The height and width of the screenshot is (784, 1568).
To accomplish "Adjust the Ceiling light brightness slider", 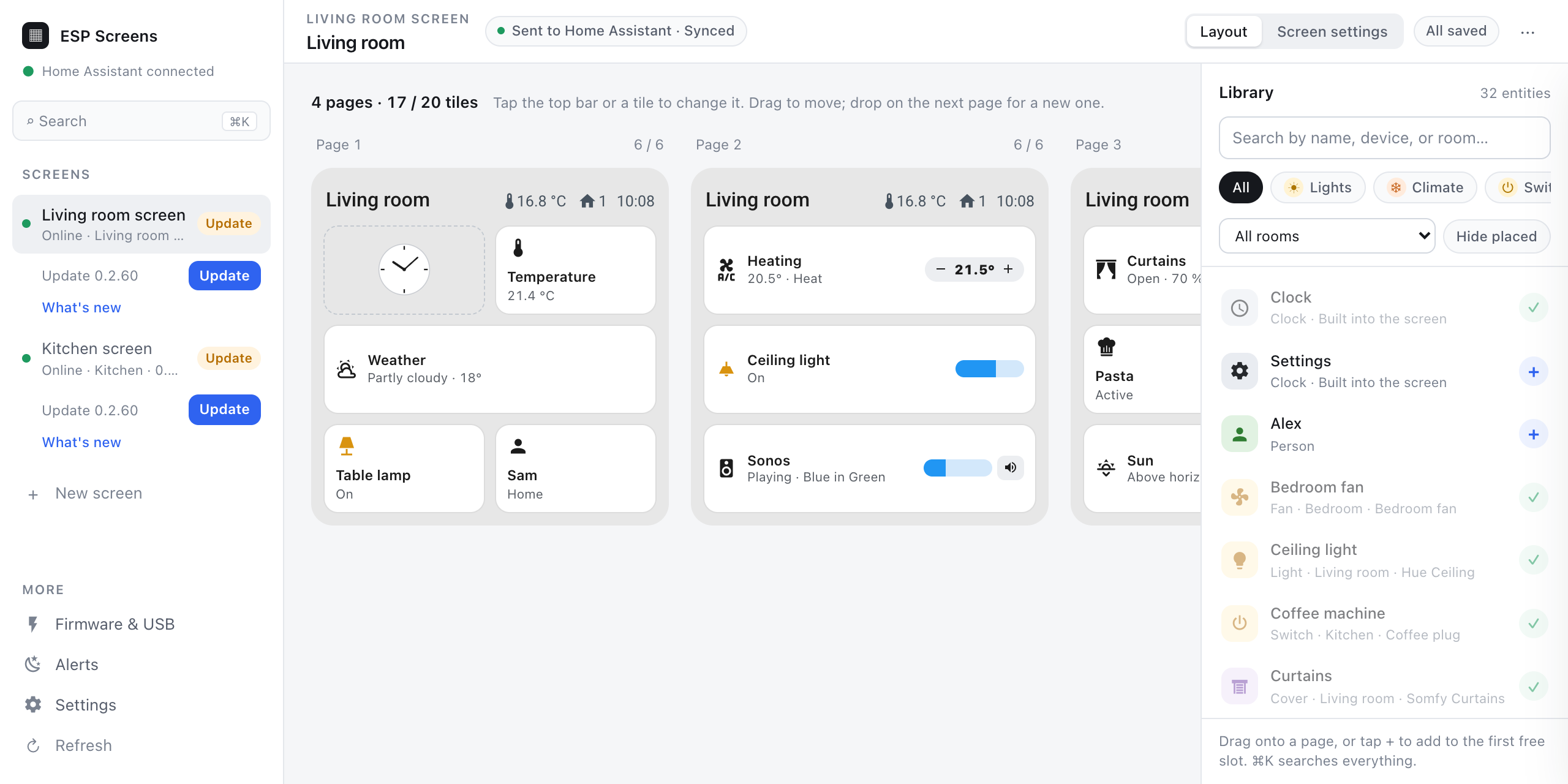I will [989, 369].
